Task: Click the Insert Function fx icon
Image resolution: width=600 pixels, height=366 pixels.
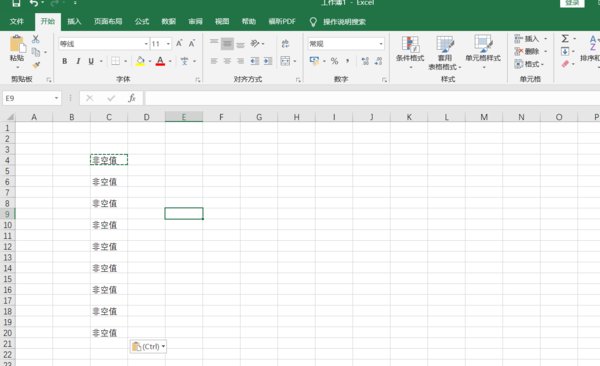Action: click(x=132, y=98)
